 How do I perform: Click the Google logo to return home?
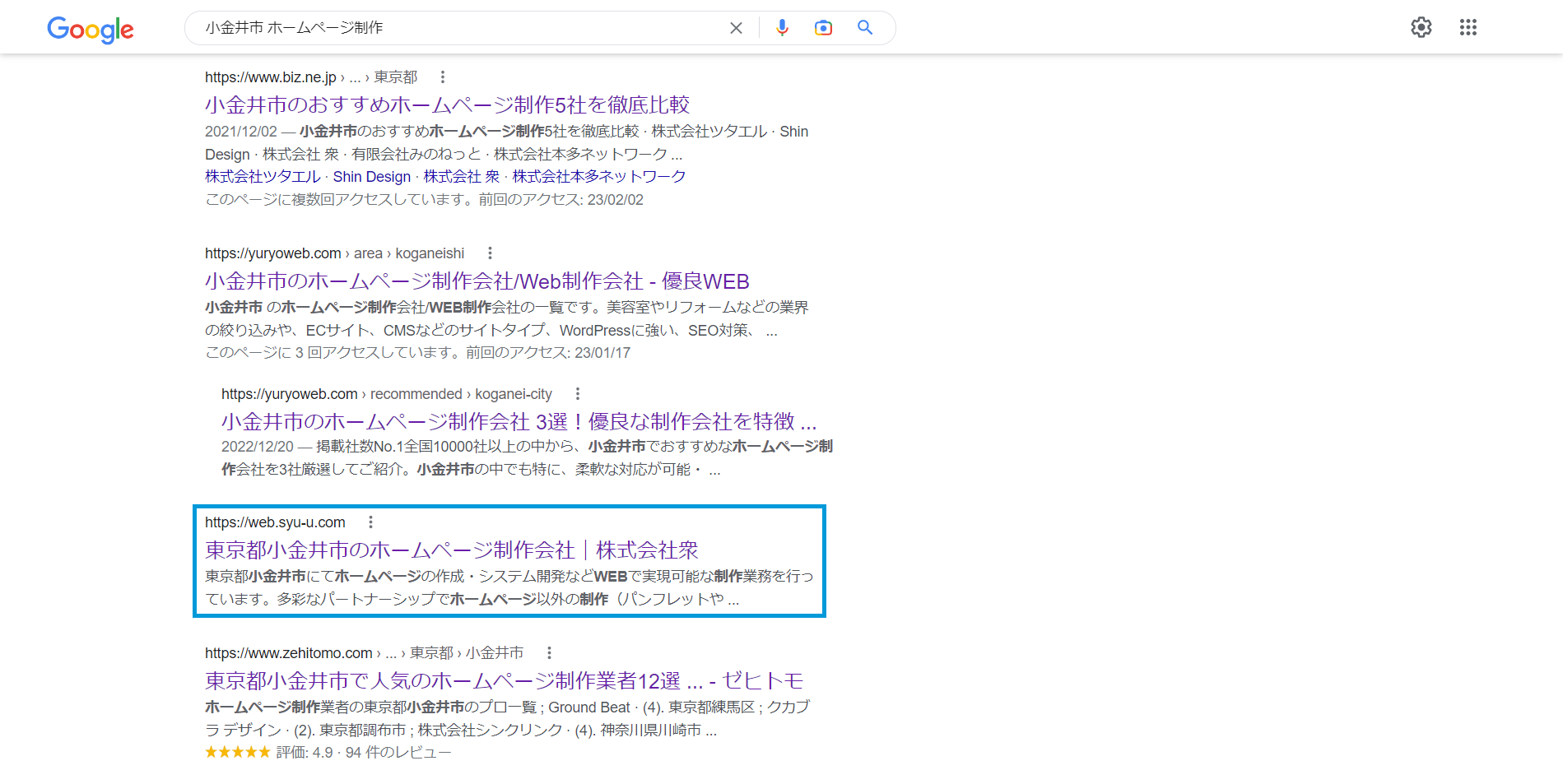point(91,30)
